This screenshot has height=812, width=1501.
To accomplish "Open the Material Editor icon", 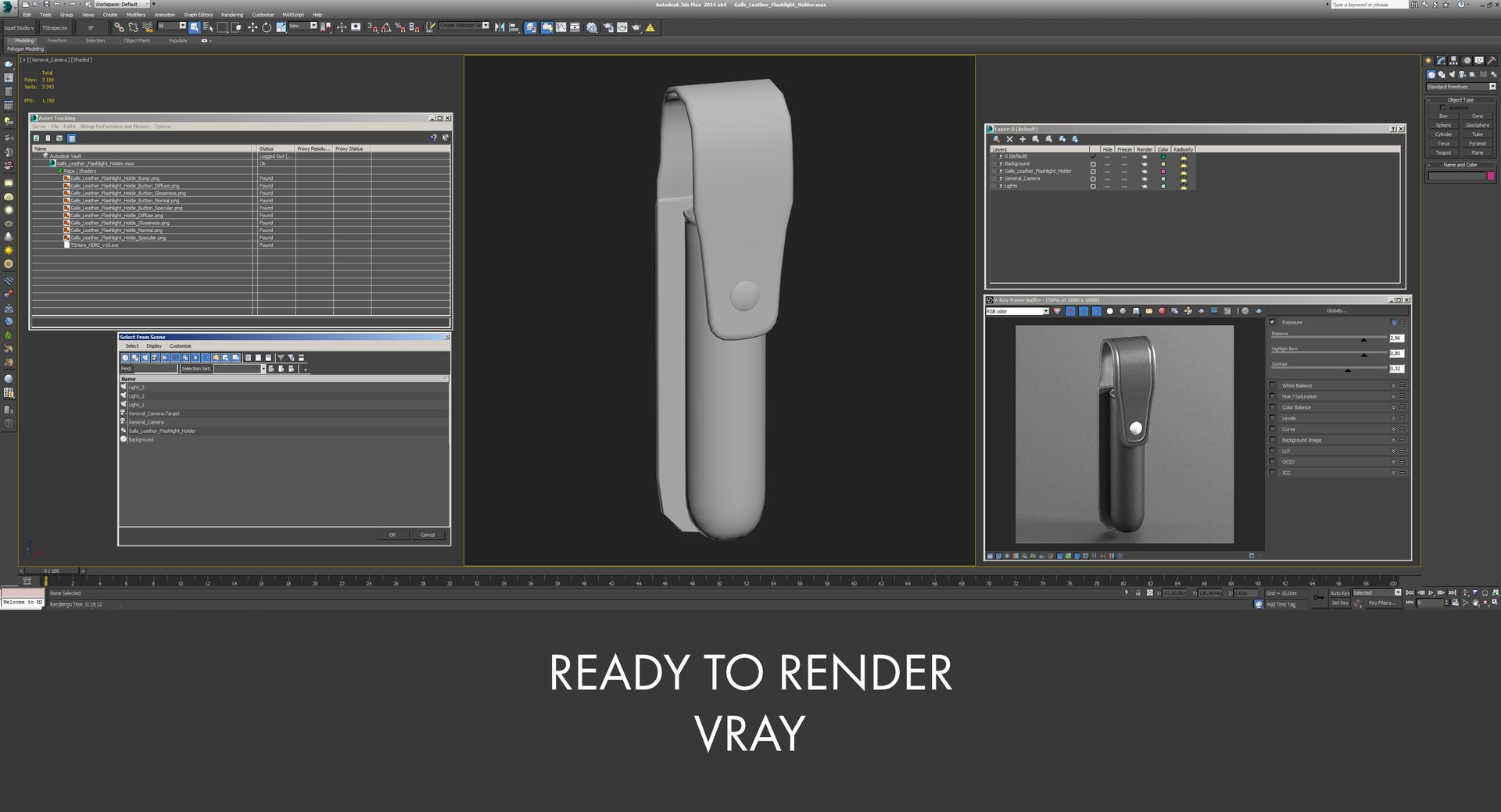I will (x=592, y=27).
